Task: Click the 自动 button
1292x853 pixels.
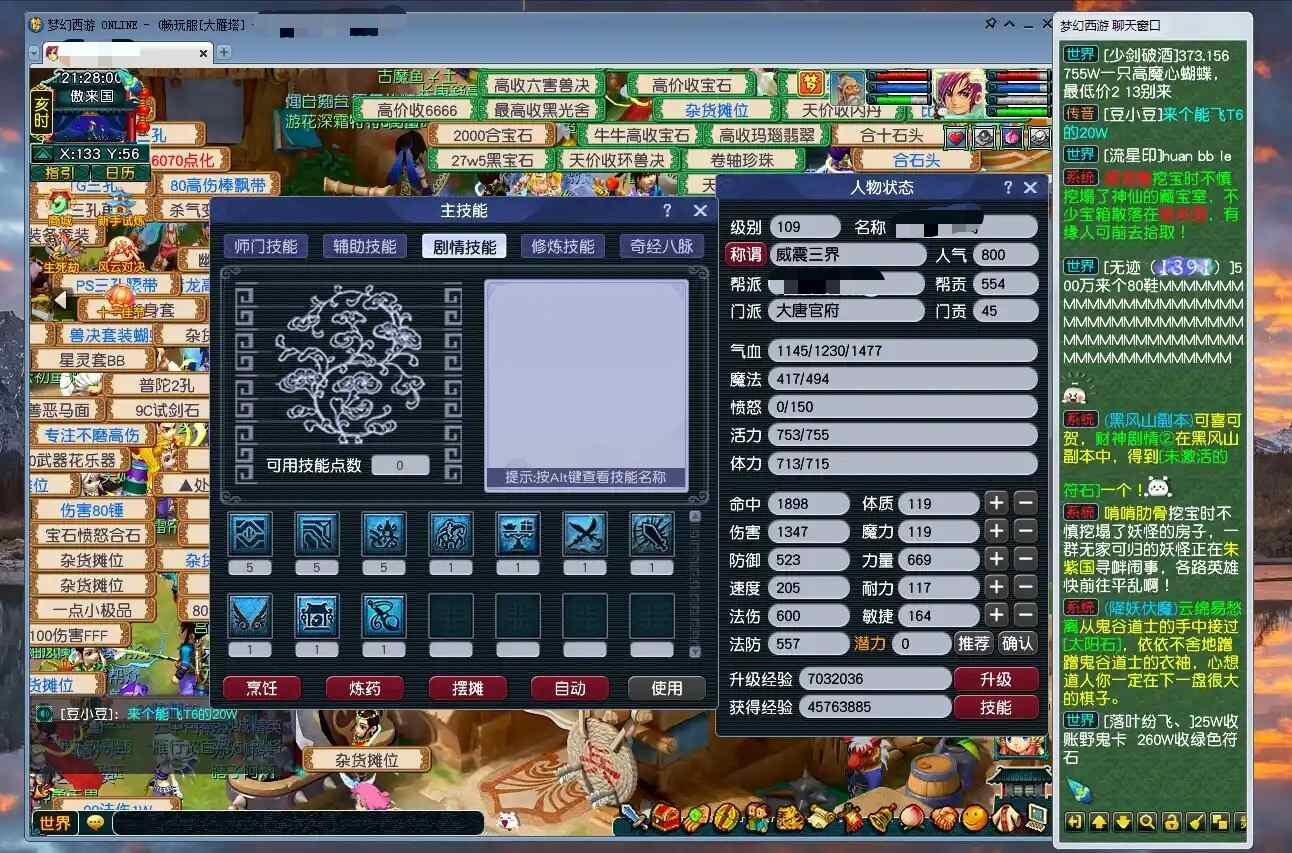Action: [x=570, y=688]
